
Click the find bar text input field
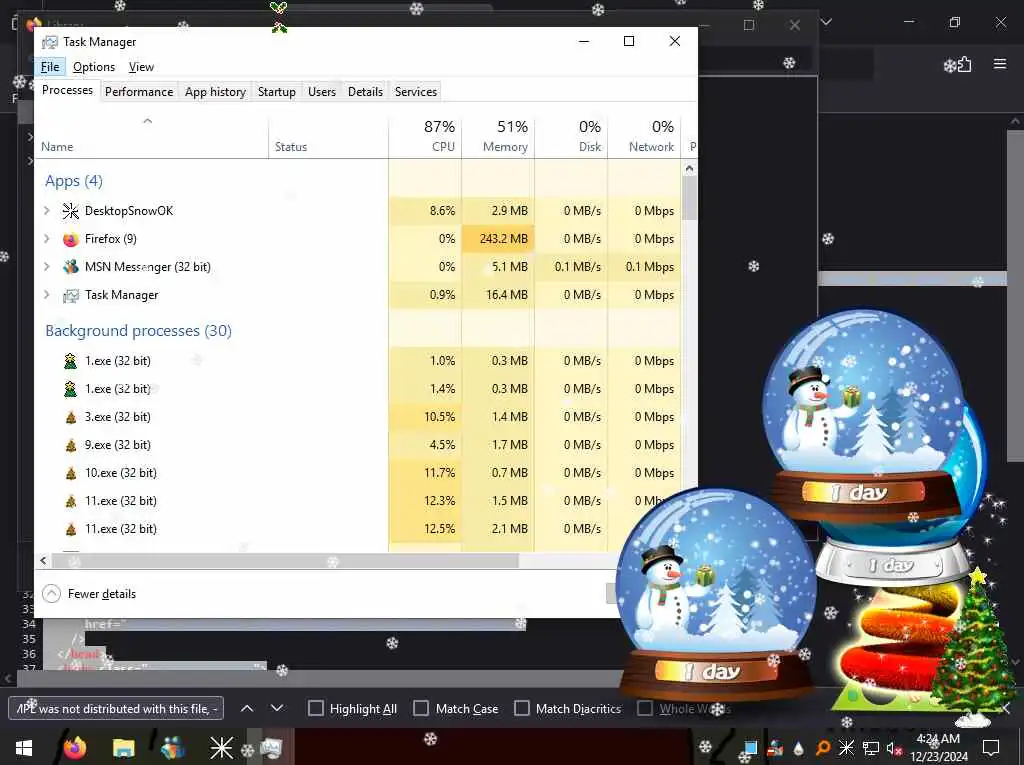[x=116, y=708]
